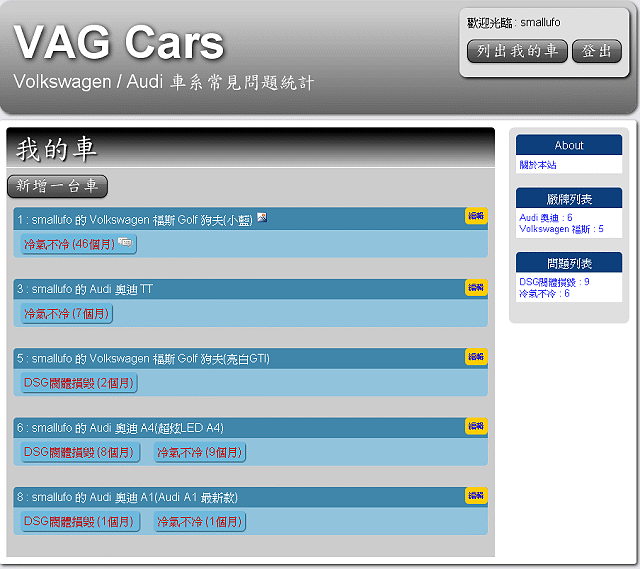
Task: Edit car 6 Audi A4 超炫LED
Action: point(476,426)
